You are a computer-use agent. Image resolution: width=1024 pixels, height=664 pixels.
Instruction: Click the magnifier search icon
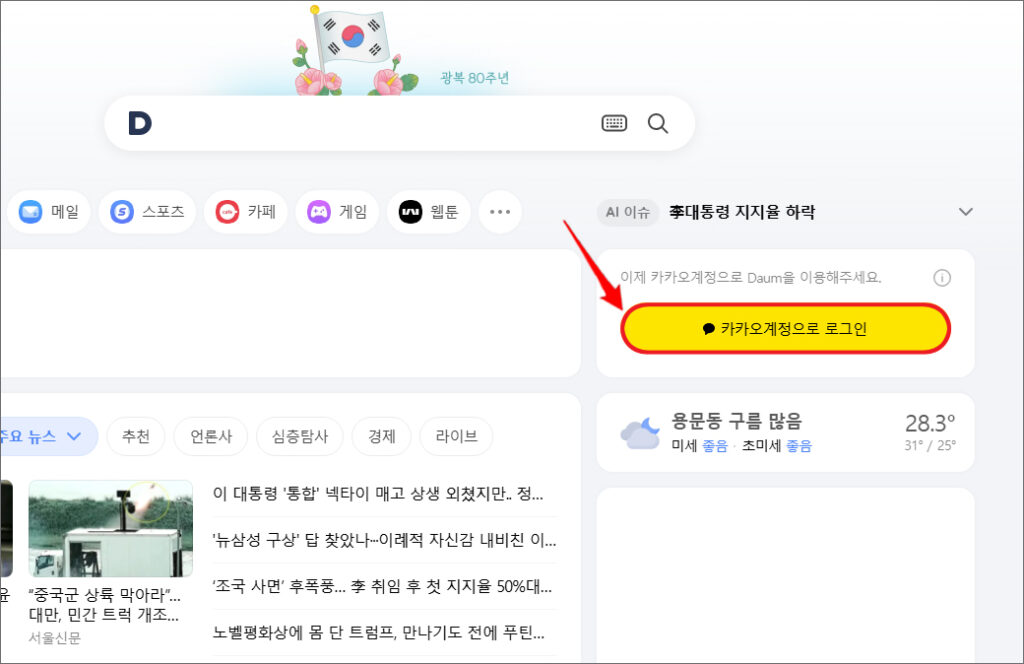658,123
